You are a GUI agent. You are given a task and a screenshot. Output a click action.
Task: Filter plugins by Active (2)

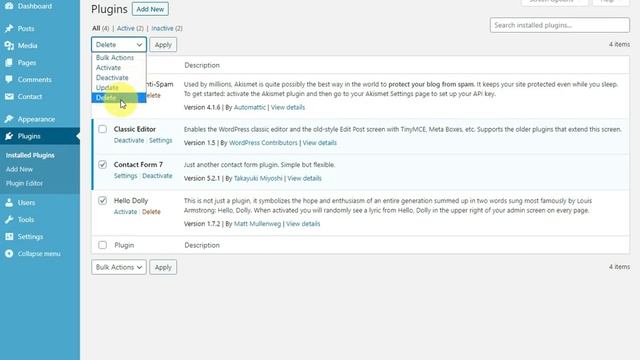click(x=130, y=28)
